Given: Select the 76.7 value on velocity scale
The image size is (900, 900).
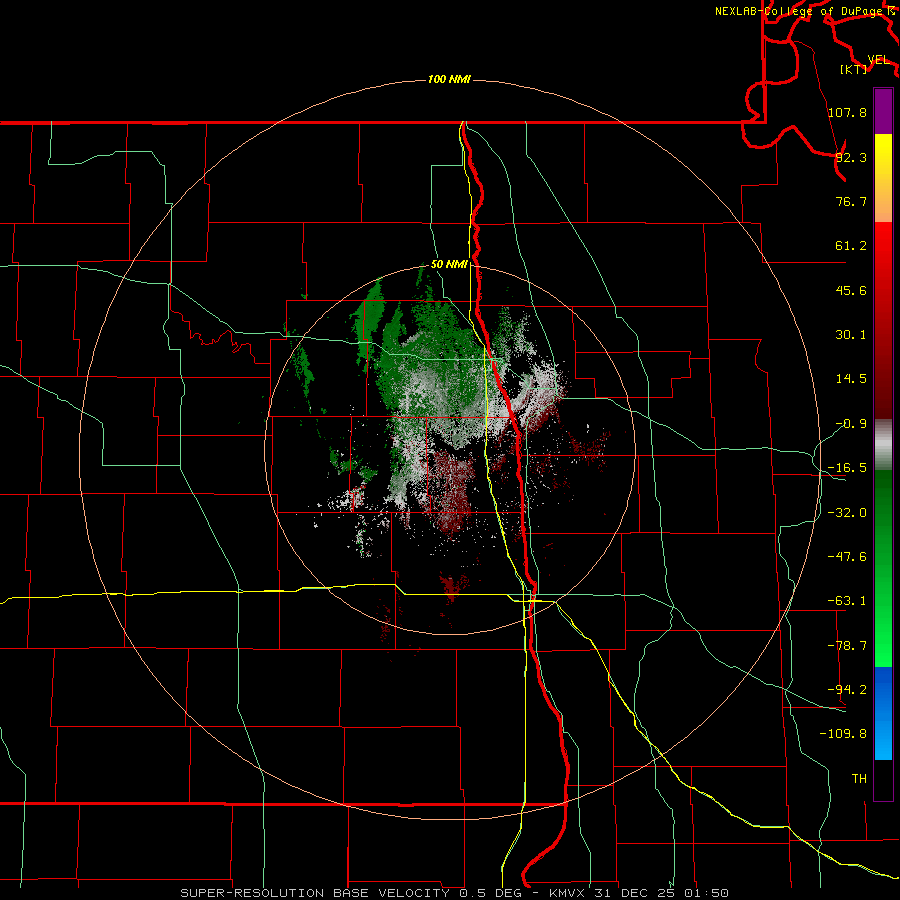Looking at the screenshot, I should point(851,201).
